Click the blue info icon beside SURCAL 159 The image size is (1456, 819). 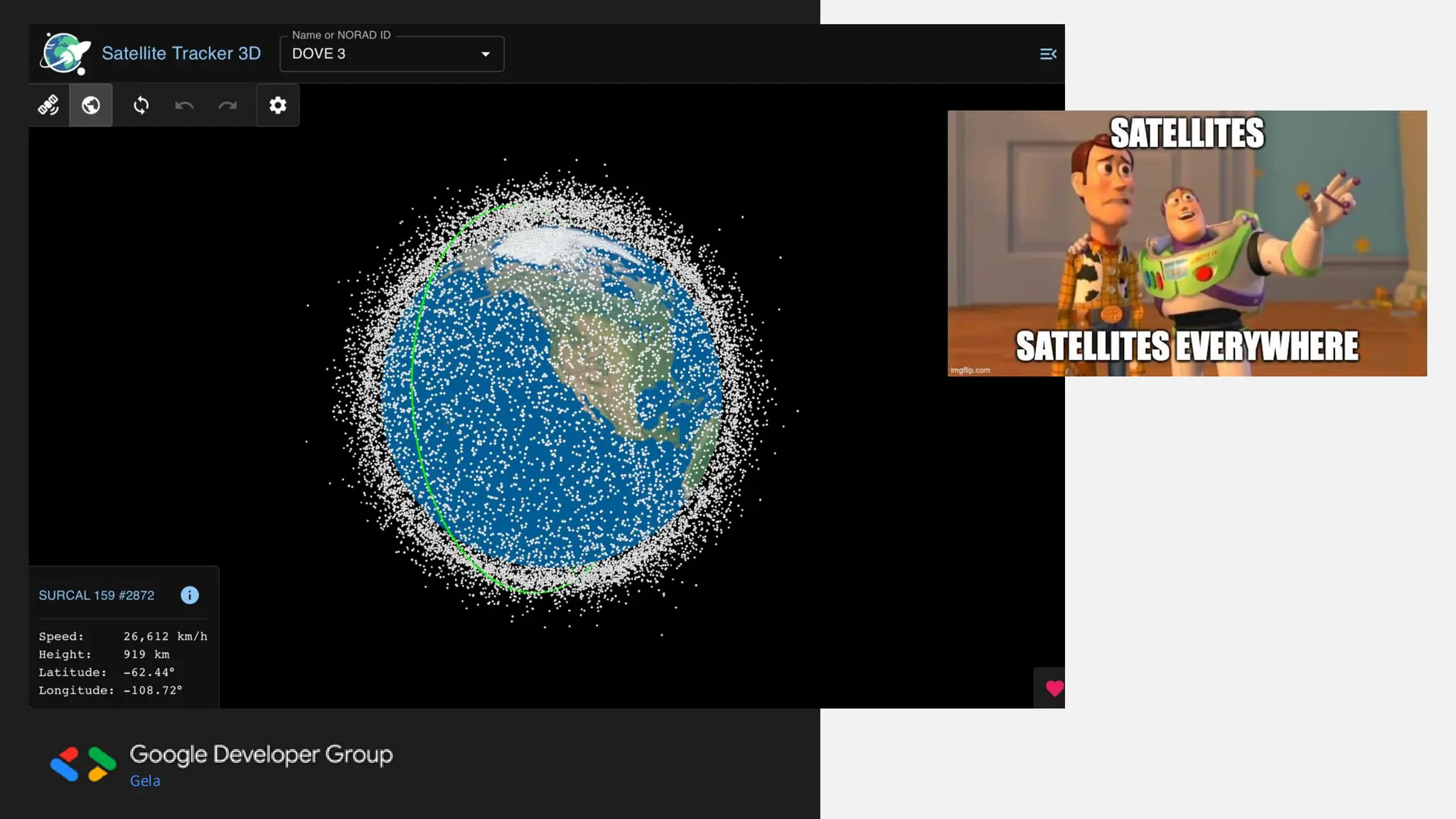190,595
